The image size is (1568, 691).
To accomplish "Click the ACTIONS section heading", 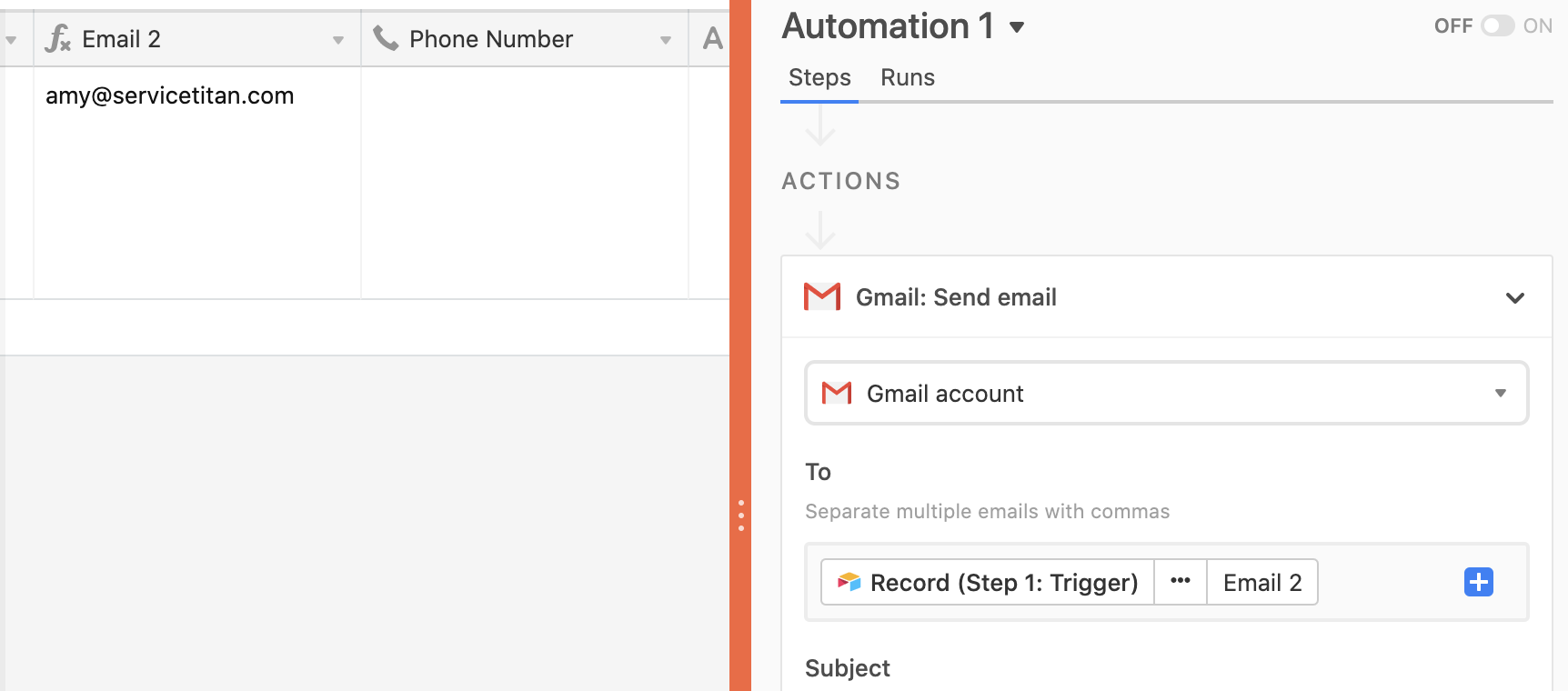I will pos(841,181).
